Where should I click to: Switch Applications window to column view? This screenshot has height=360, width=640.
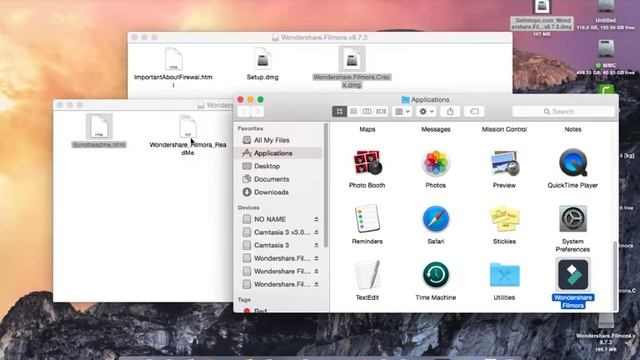pos(367,111)
